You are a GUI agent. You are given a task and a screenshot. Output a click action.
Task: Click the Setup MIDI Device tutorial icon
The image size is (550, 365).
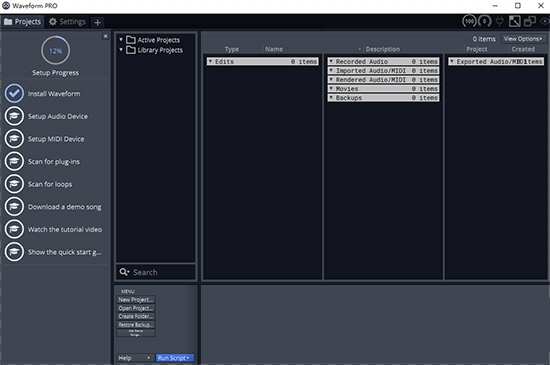pos(14,139)
